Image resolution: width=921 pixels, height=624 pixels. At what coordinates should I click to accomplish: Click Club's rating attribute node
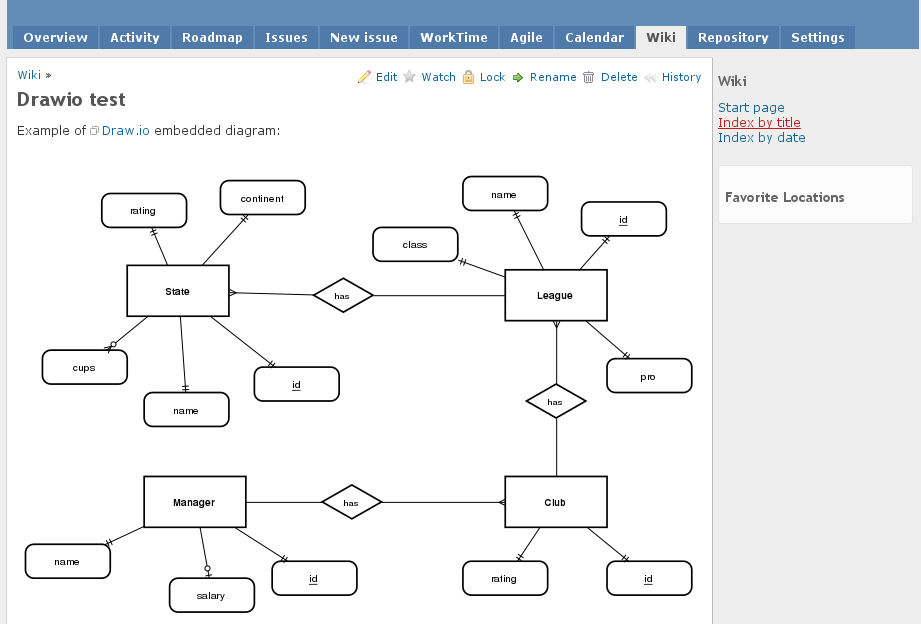[x=505, y=578]
